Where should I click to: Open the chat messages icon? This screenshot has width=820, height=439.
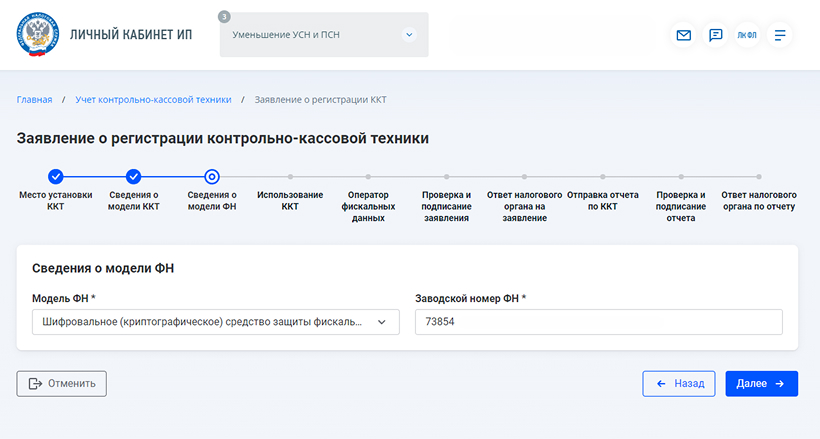pyautogui.click(x=716, y=35)
